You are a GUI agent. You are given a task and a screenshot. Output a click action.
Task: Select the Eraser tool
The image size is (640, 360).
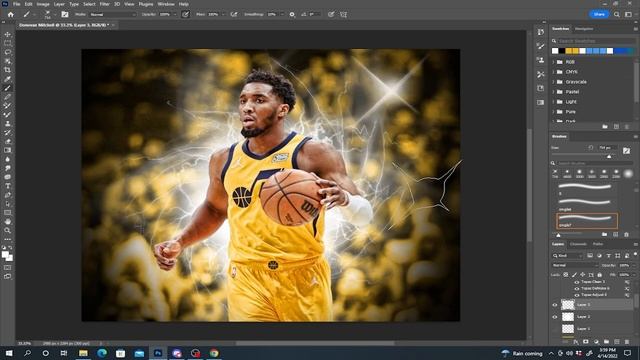coord(7,142)
